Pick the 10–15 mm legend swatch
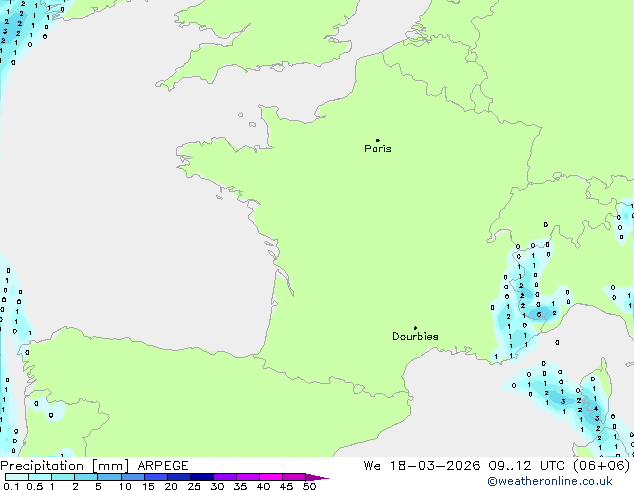This screenshot has height=490, width=634. click(x=132, y=477)
